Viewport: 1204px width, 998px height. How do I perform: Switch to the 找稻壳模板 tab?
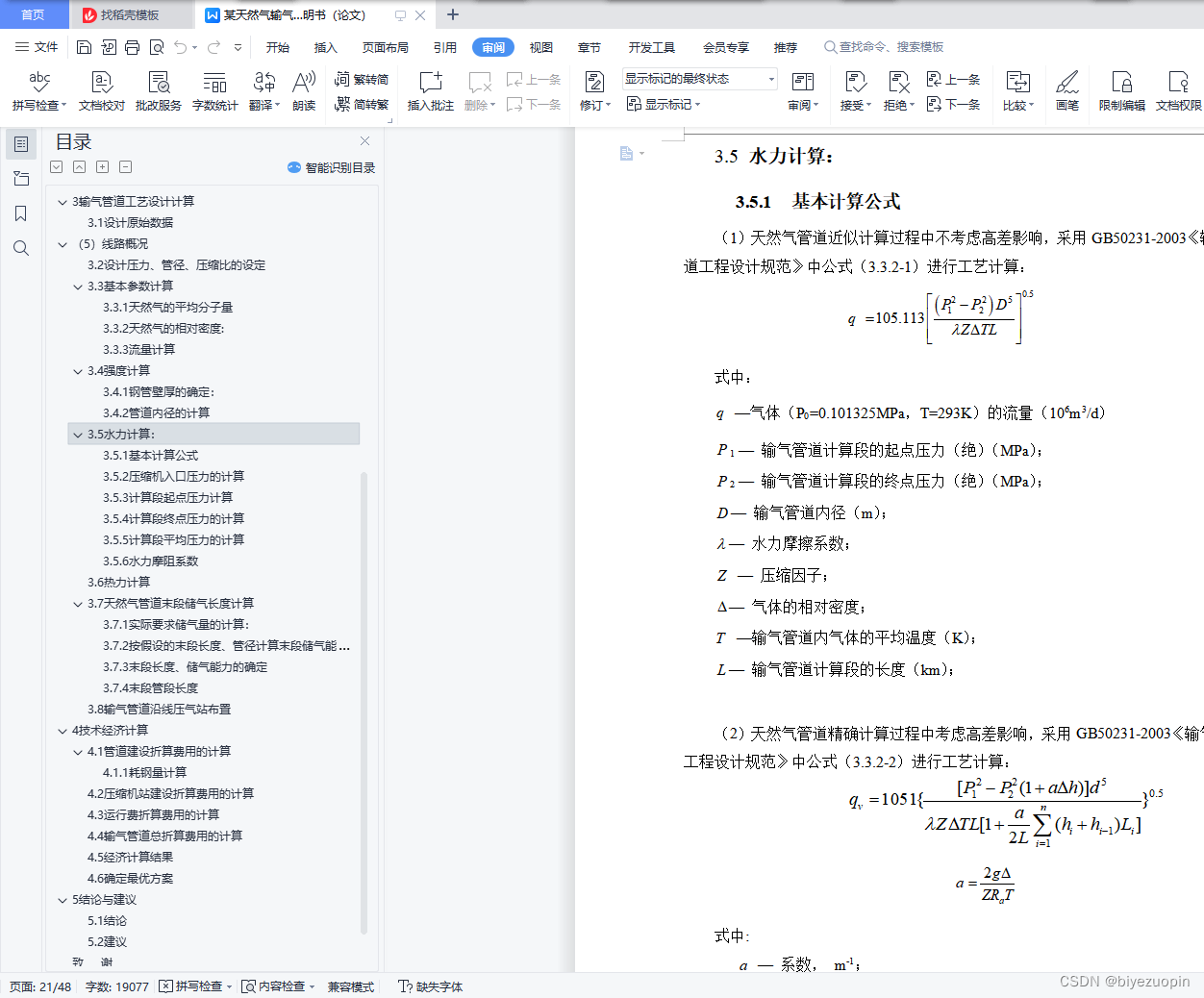click(x=130, y=15)
